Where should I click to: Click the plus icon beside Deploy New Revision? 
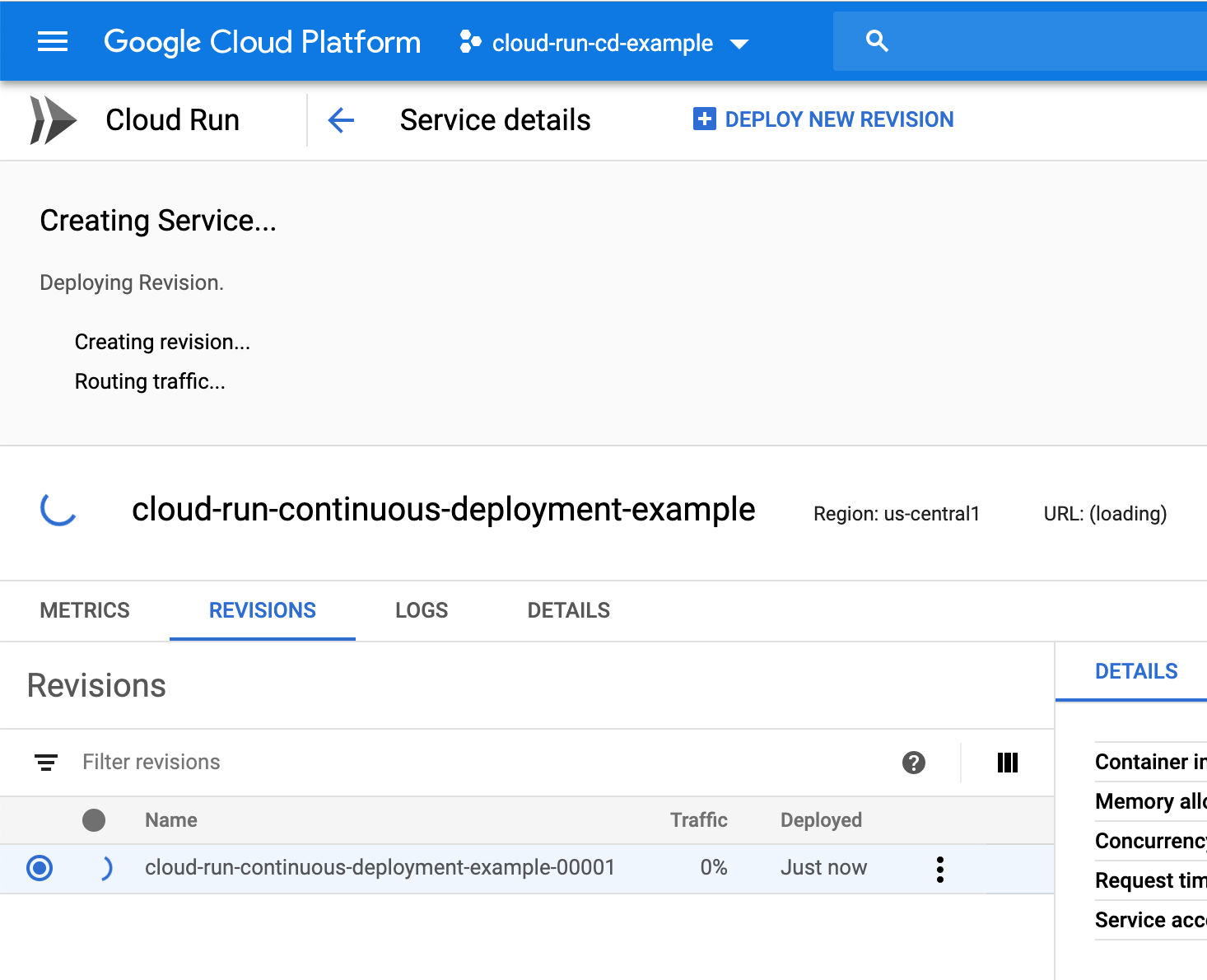point(704,119)
